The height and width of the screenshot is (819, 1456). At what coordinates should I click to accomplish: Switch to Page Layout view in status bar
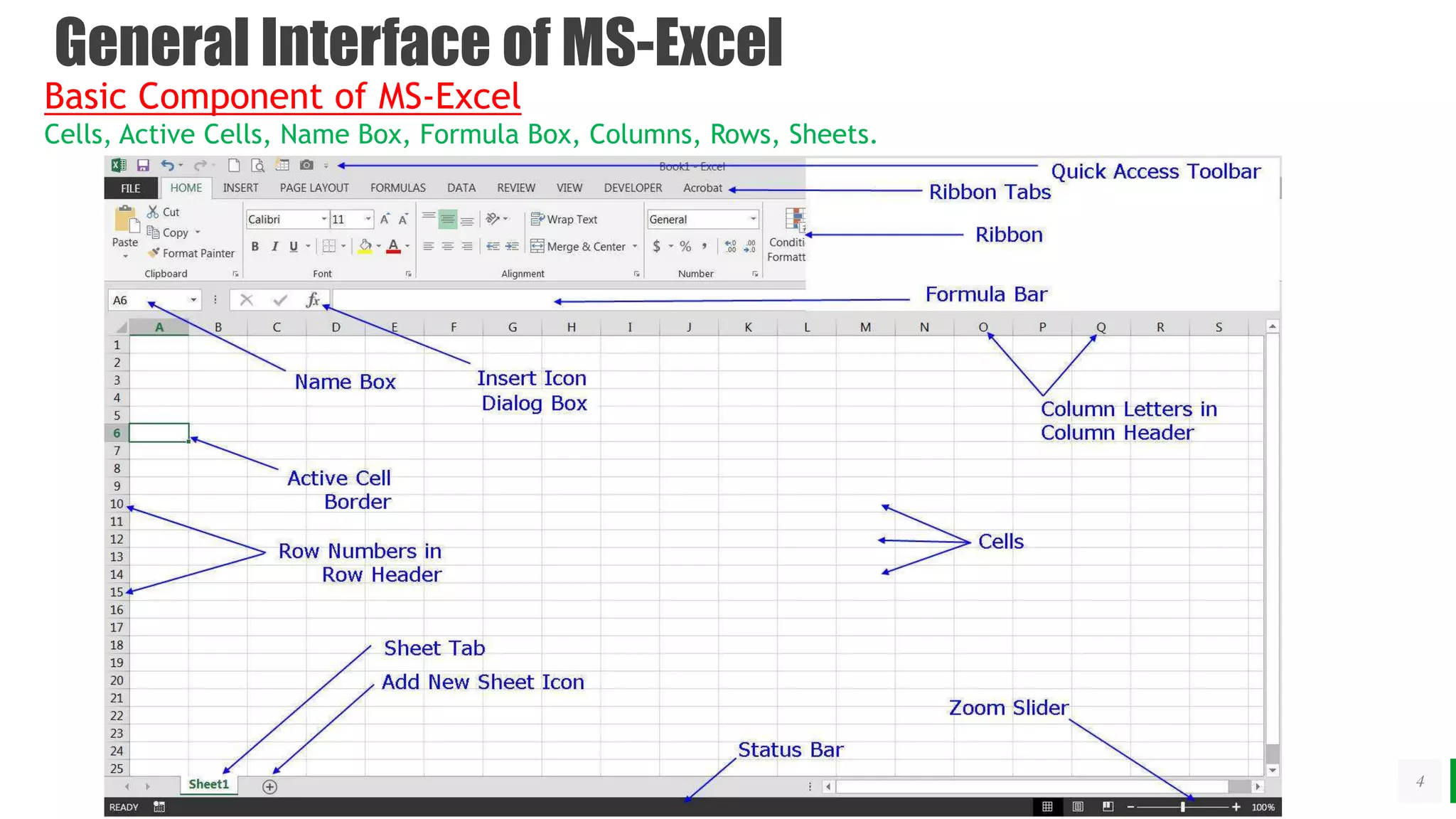[1078, 807]
